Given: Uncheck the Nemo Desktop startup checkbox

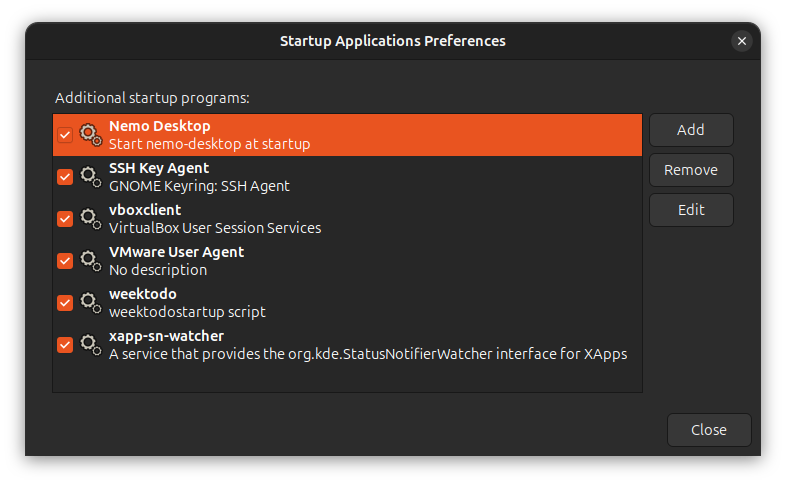Looking at the screenshot, I should [65, 135].
